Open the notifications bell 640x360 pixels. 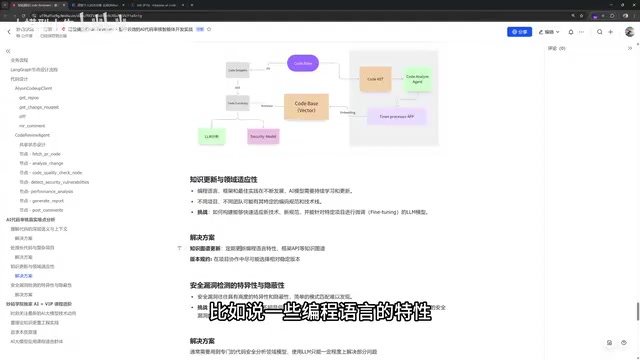(x=571, y=32)
